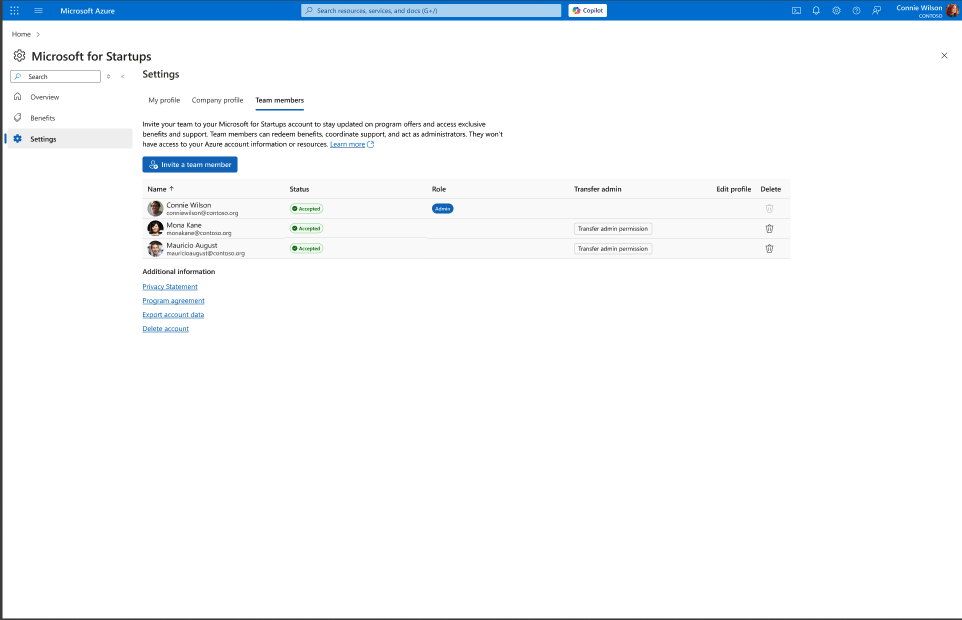Select the Connie Wilson name text
Viewport: 962px width, 620px height.
189,205
